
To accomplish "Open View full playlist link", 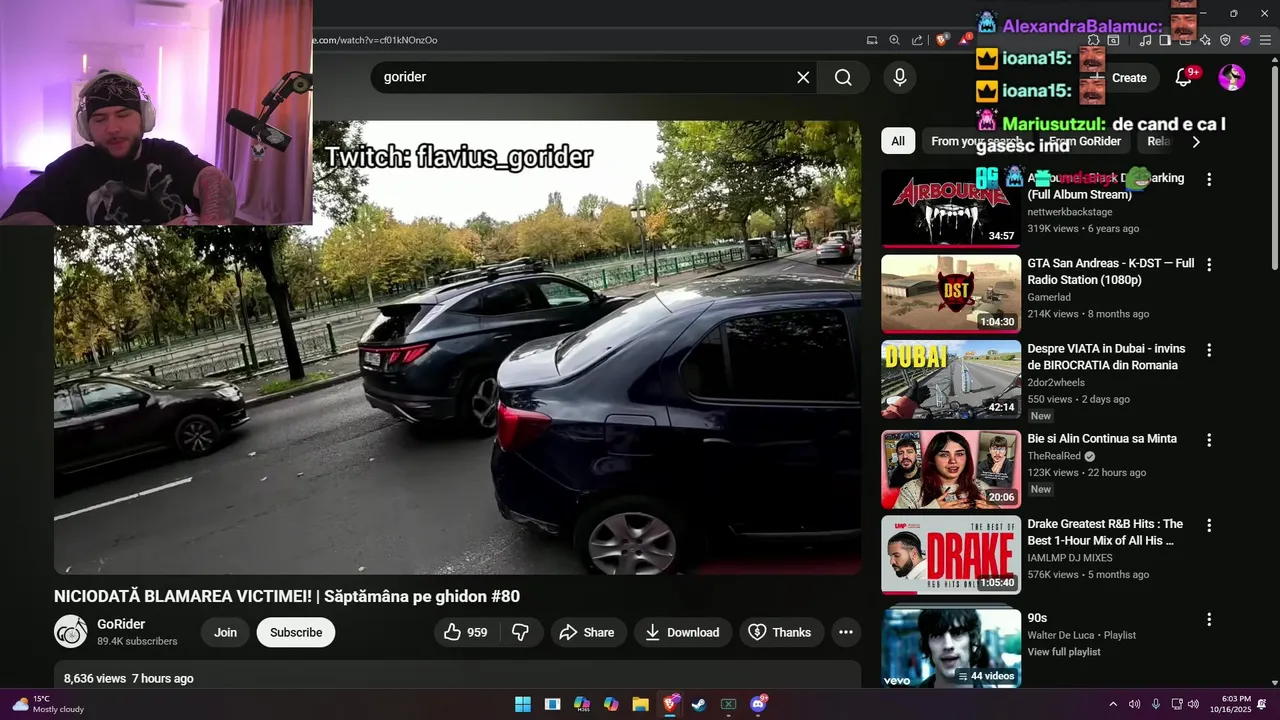I will pyautogui.click(x=1064, y=652).
